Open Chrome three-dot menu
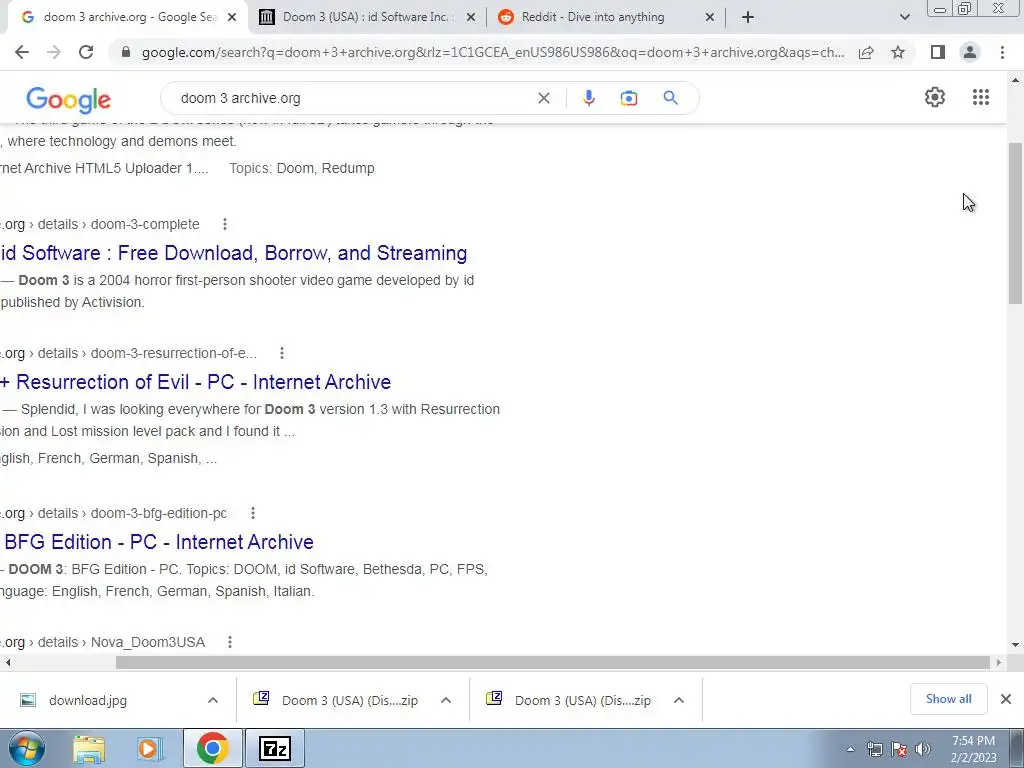1024x768 pixels. [1002, 52]
